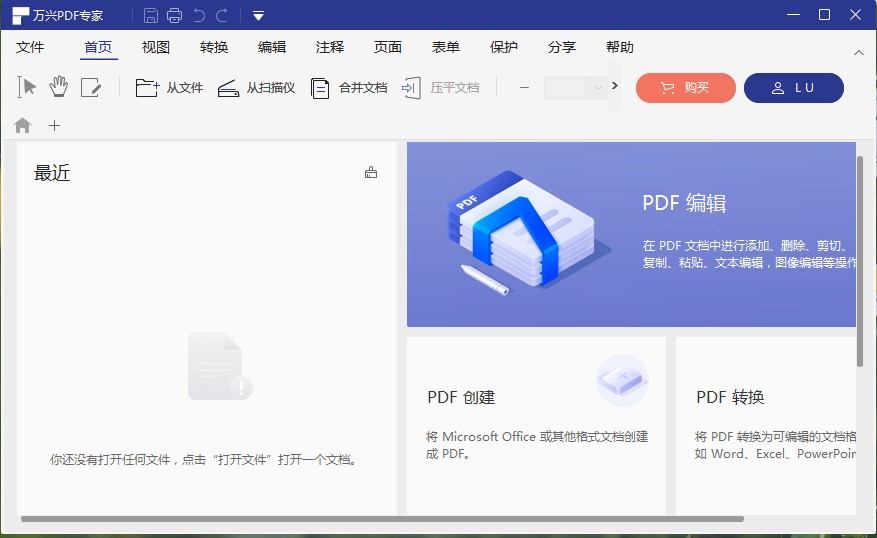Switch to the 视图 tab

(x=156, y=48)
